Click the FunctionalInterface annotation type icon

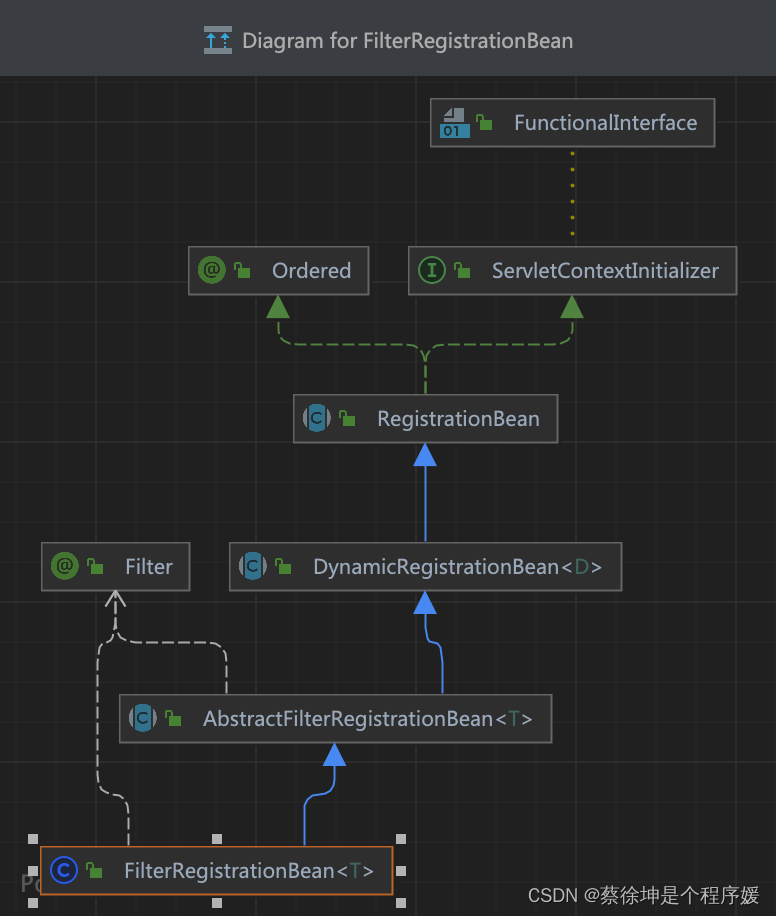pos(452,122)
